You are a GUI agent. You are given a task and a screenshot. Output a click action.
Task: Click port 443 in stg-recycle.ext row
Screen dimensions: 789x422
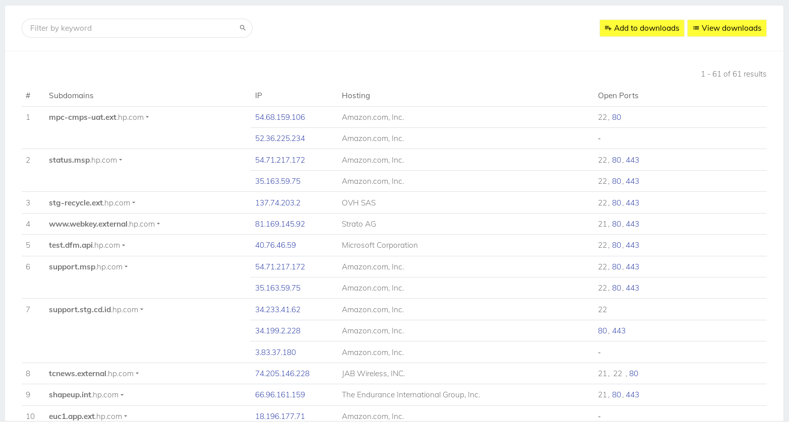633,203
